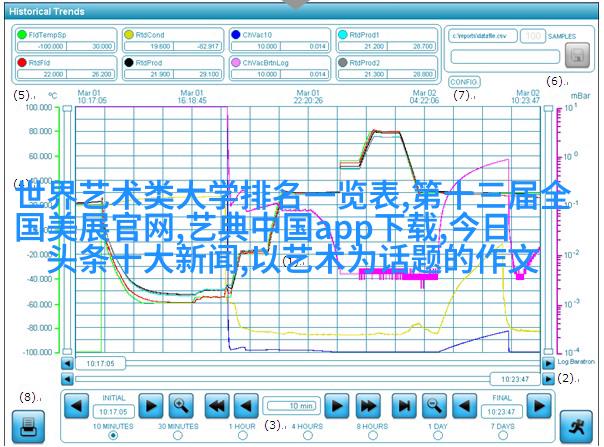Click the gray RtdProd2 color indicator

tap(342, 62)
